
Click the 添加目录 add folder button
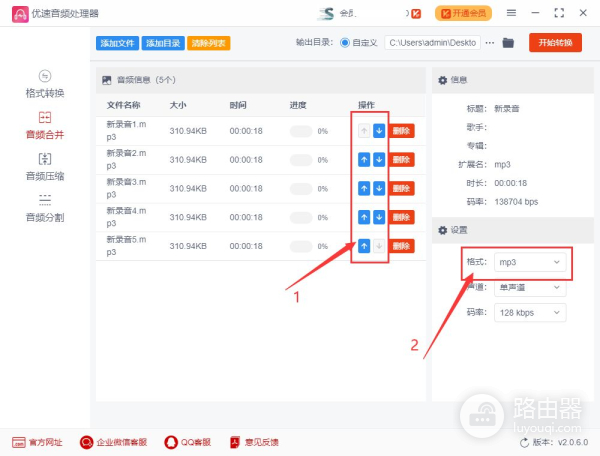tap(163, 43)
